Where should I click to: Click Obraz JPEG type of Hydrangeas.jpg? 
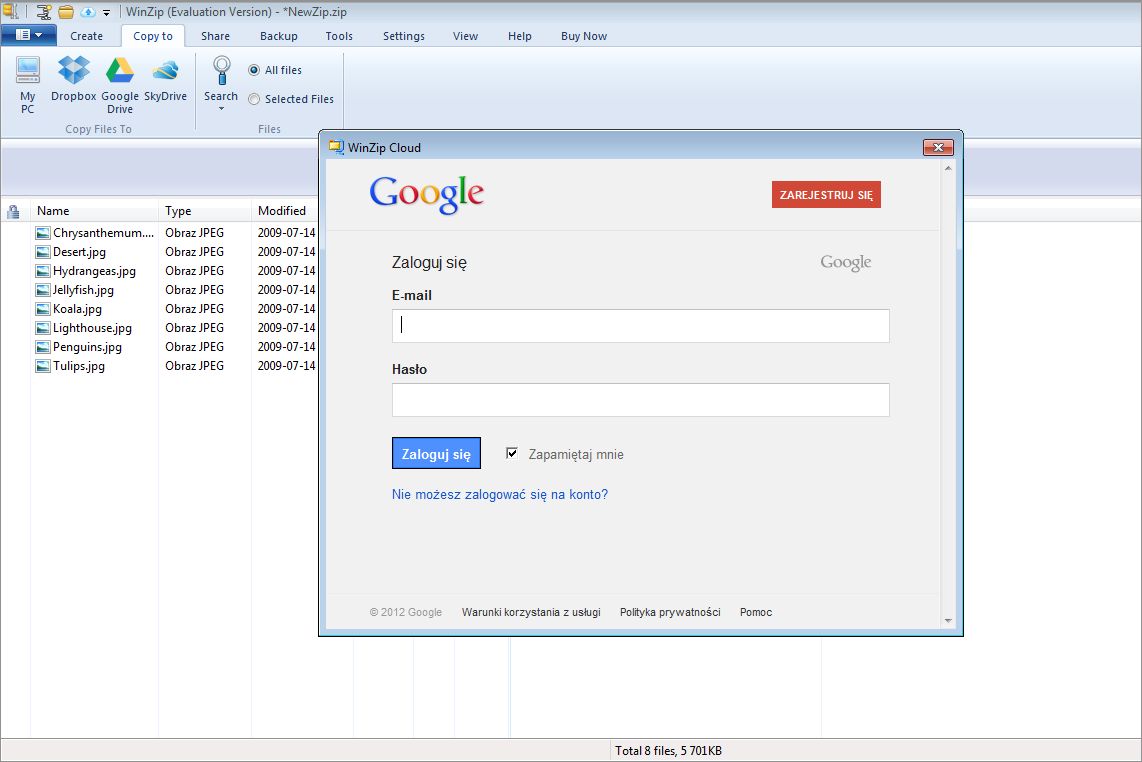point(194,271)
